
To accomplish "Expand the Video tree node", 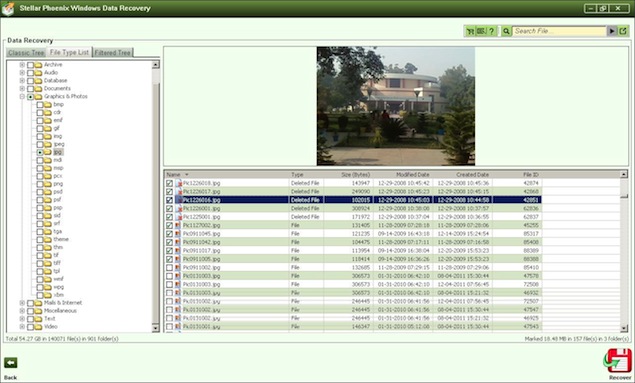I will coord(22,327).
